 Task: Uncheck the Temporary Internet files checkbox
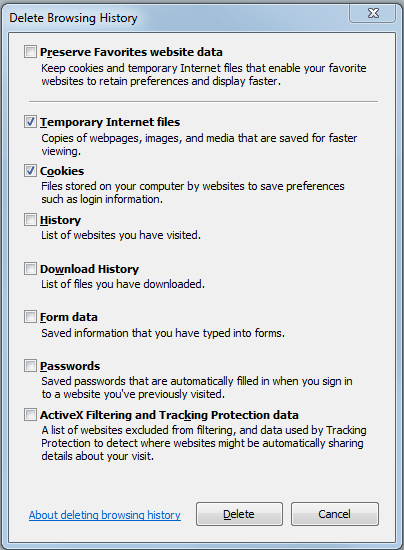coord(30,122)
